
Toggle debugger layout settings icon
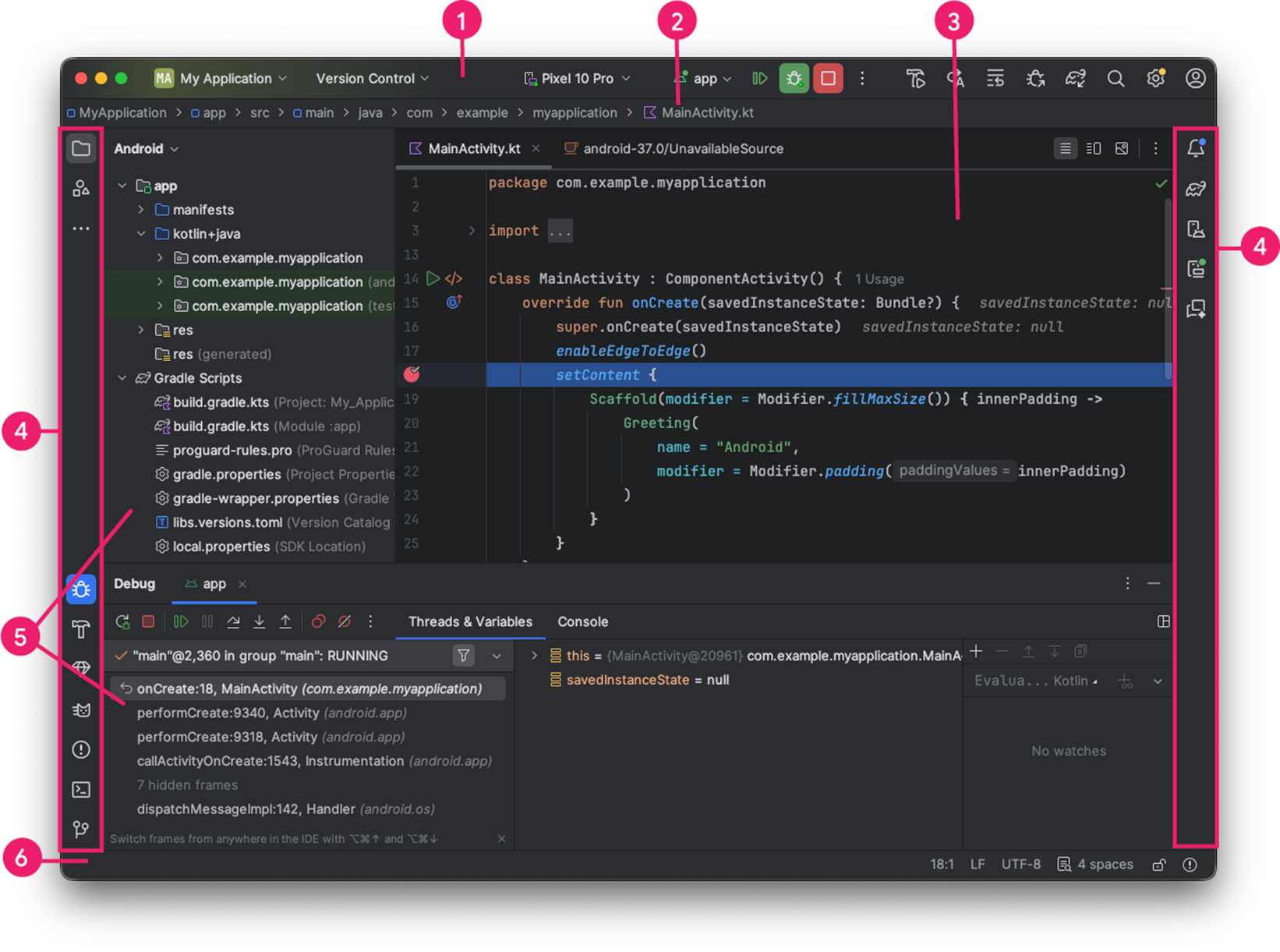pos(1164,621)
